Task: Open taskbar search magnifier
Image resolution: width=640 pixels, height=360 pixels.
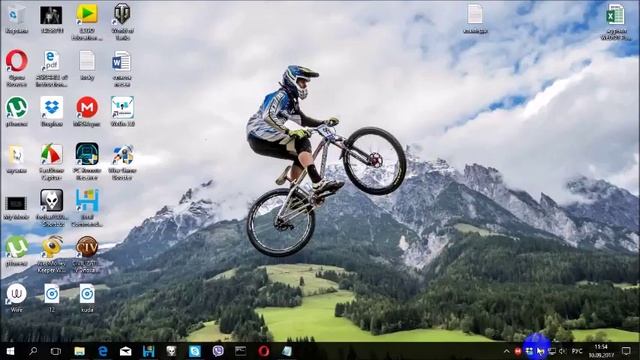Action: tap(33, 351)
